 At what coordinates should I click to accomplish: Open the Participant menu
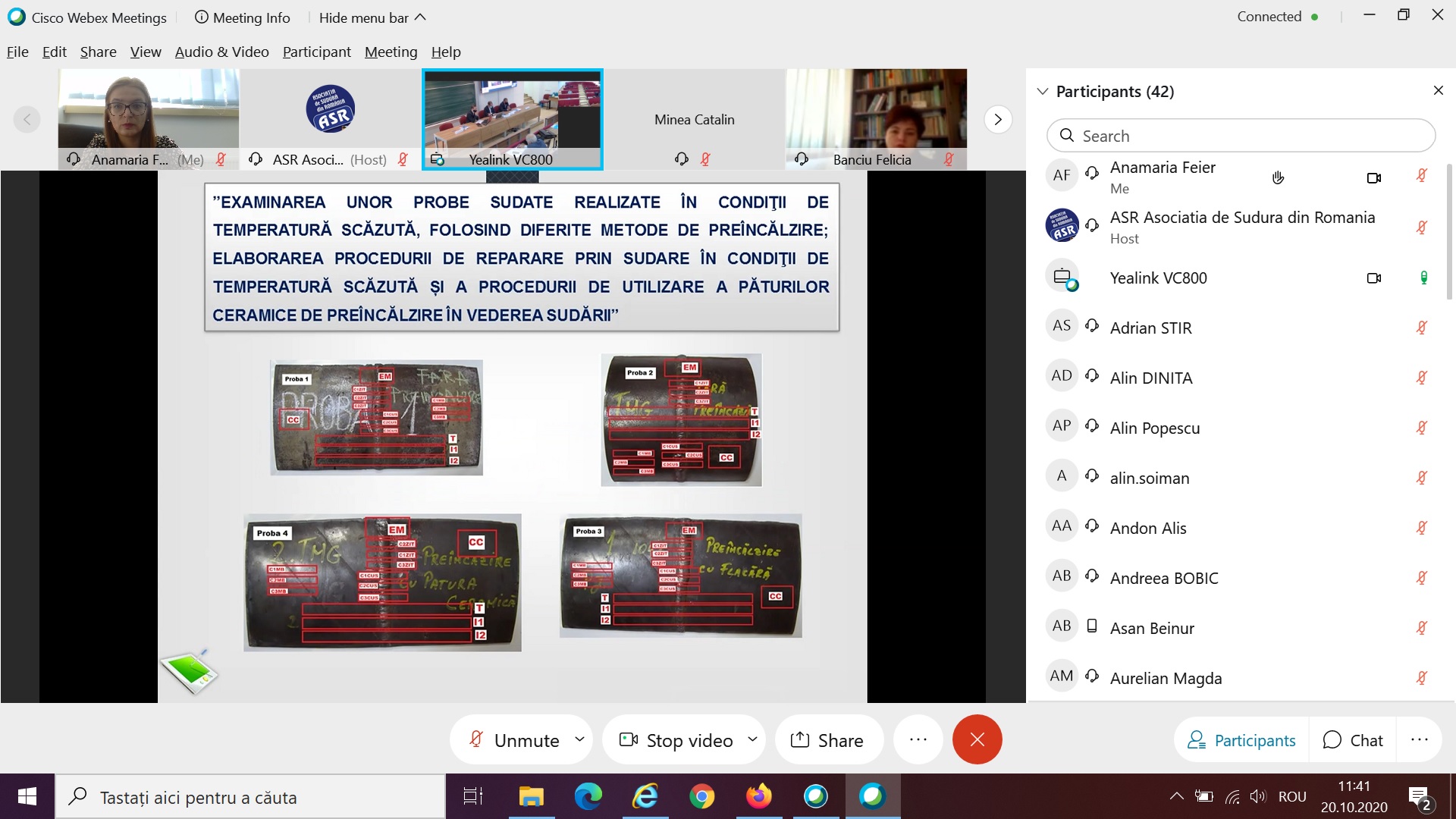[x=316, y=52]
